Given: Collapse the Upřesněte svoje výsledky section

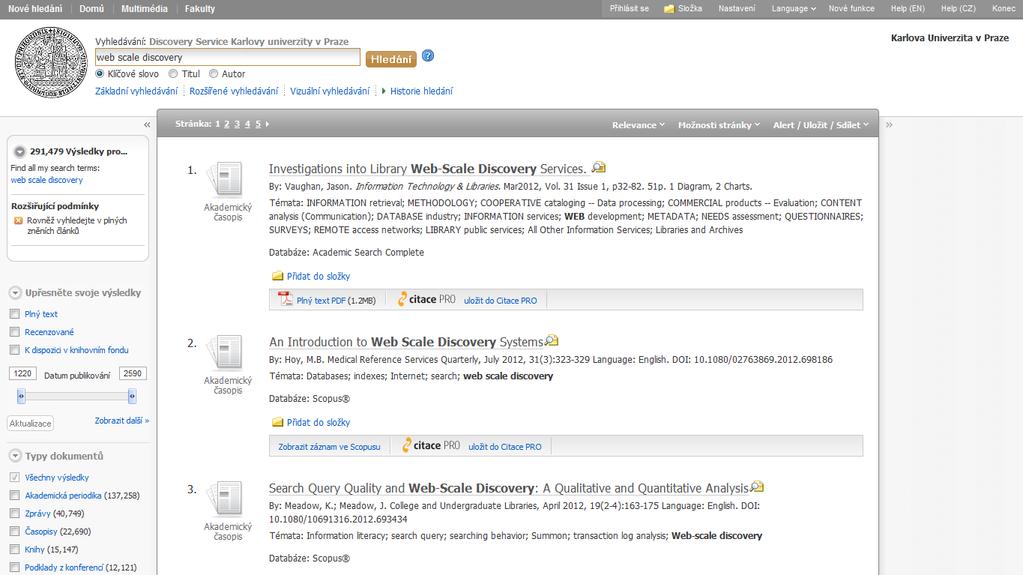Looking at the screenshot, I should pyautogui.click(x=15, y=292).
